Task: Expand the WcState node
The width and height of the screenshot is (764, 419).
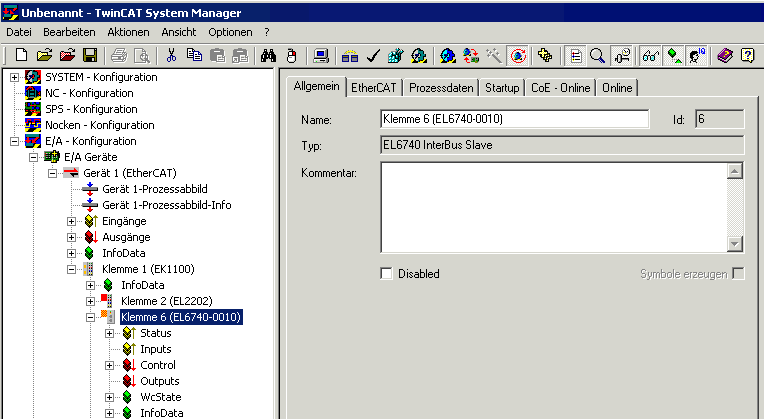Action: point(109,398)
